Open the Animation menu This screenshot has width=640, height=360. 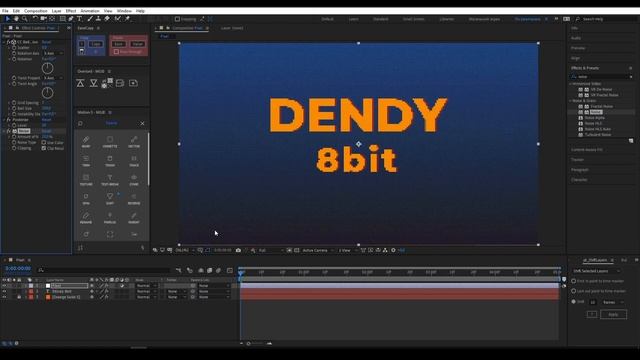(x=90, y=11)
